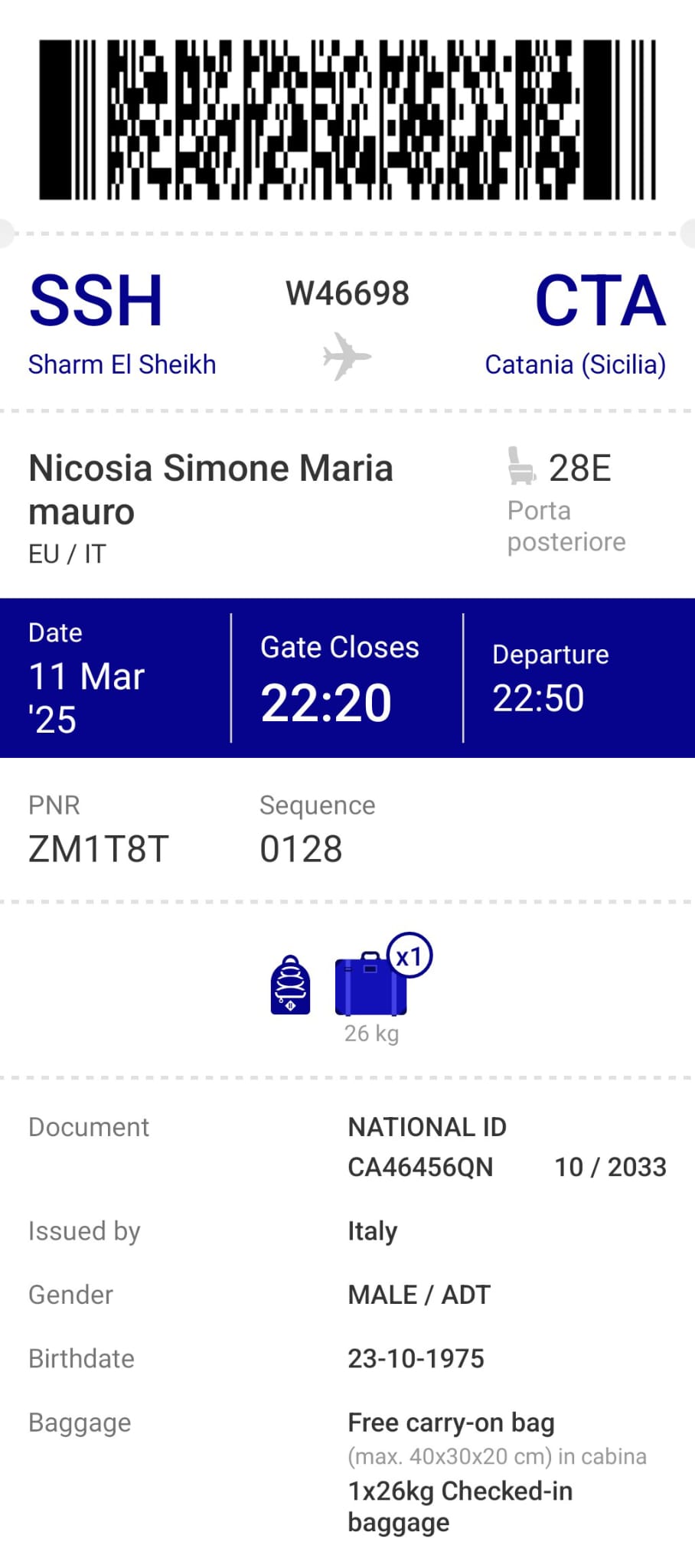Tap the blue suitcase icon

point(370,985)
